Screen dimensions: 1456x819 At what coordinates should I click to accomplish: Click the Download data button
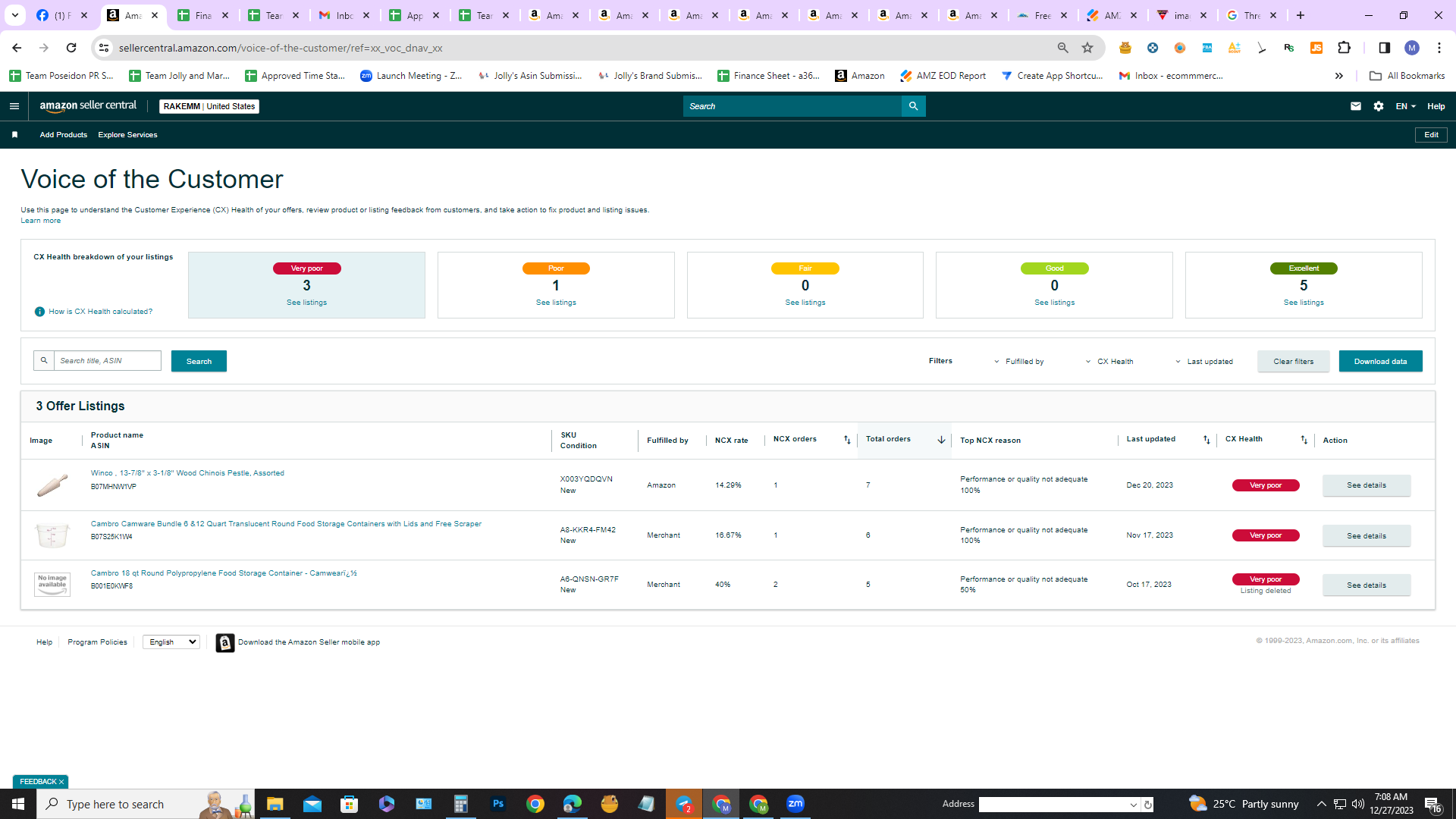coord(1380,362)
